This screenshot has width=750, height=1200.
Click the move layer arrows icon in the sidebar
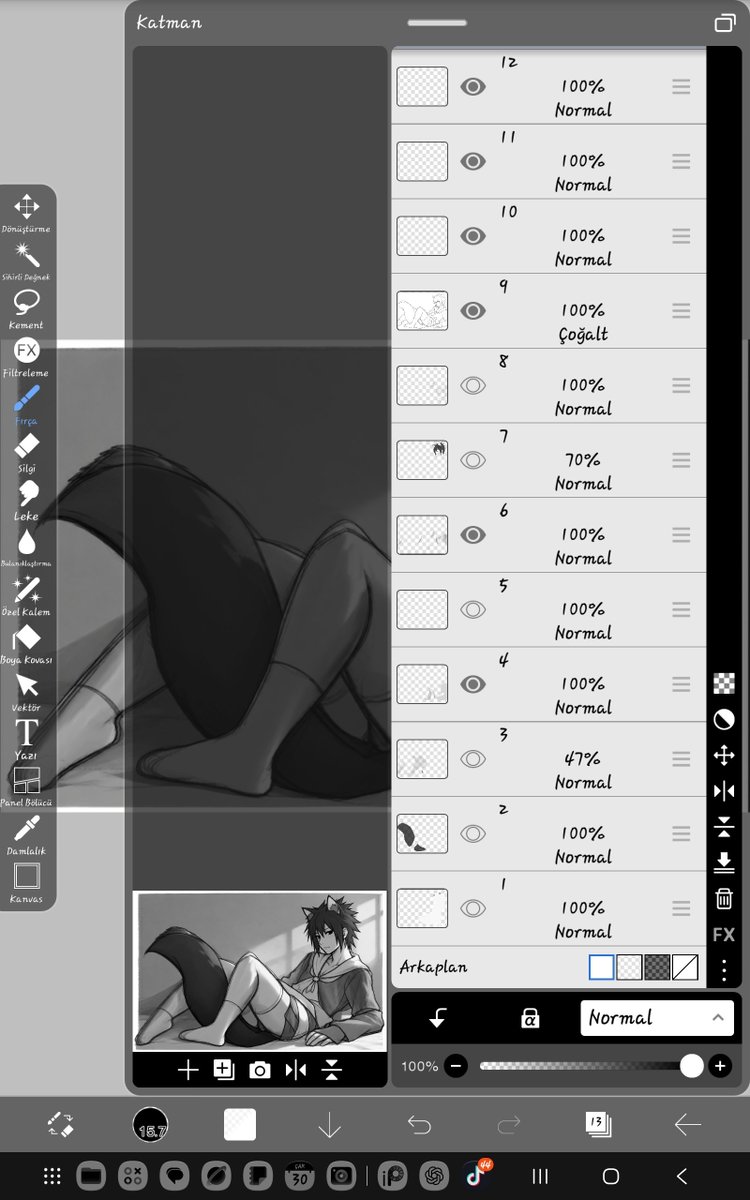pyautogui.click(x=724, y=756)
